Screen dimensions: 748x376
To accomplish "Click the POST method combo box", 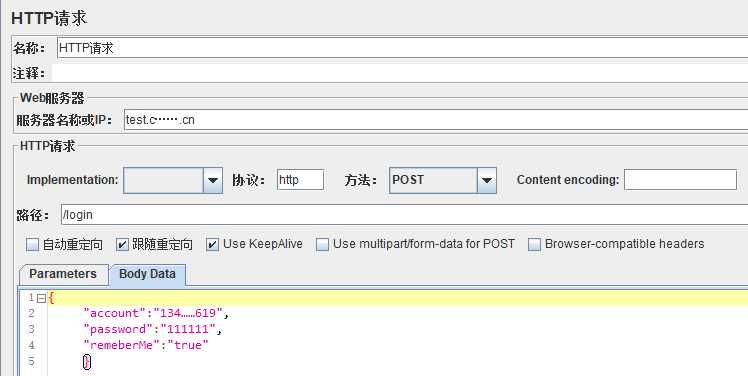I will (443, 180).
